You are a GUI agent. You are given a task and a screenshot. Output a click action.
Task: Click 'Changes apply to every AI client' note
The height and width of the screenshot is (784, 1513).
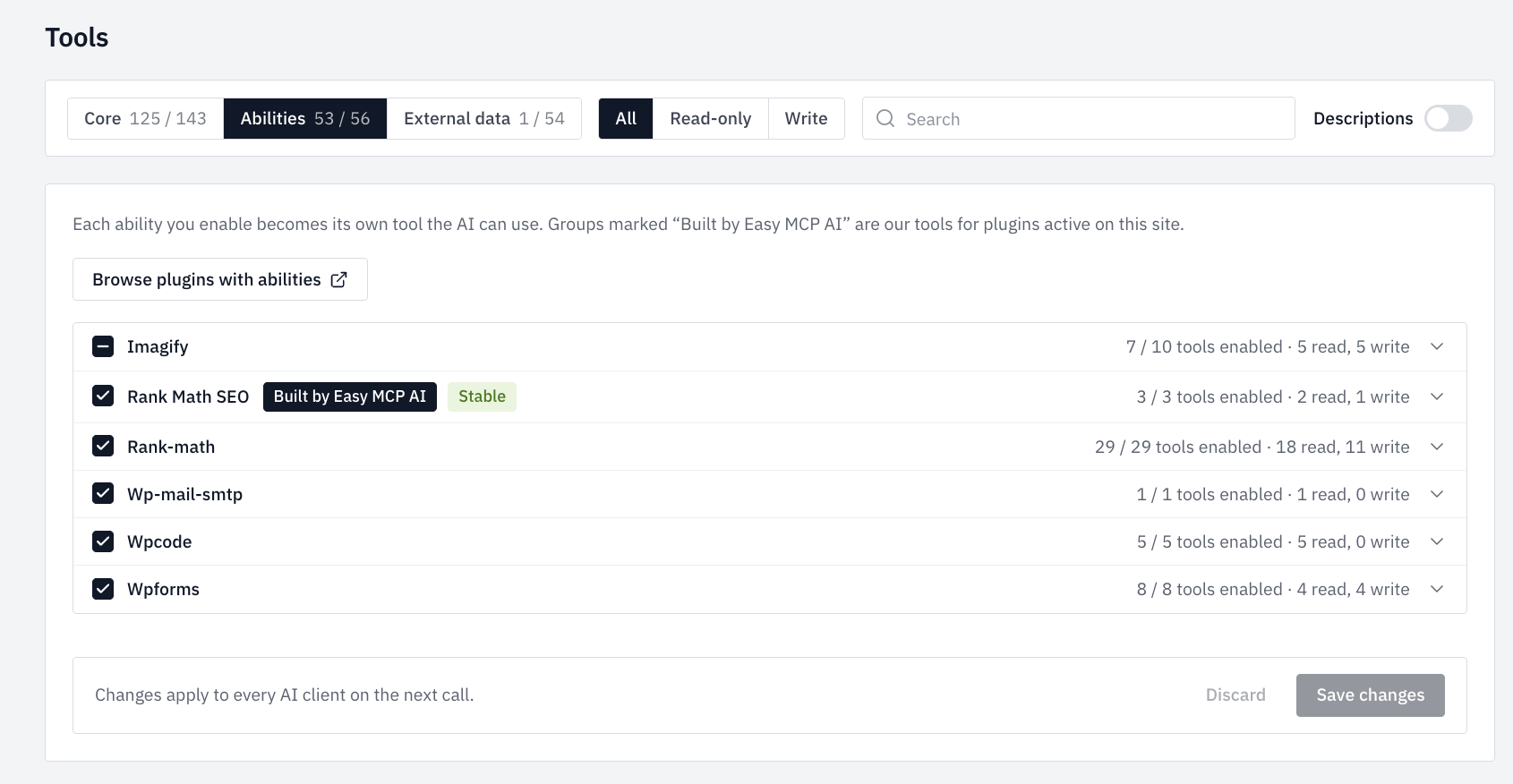click(284, 695)
